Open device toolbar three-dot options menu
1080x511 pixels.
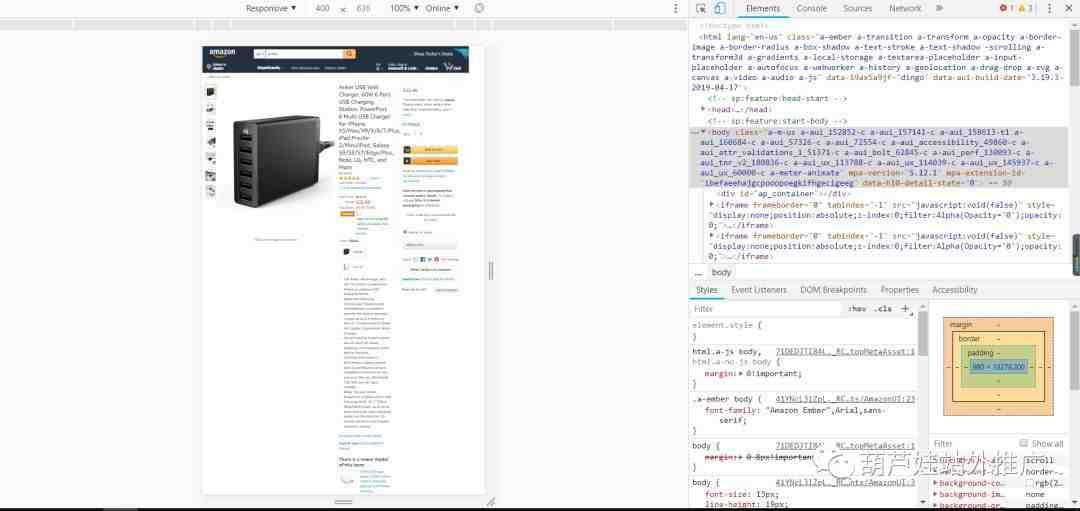(x=676, y=8)
